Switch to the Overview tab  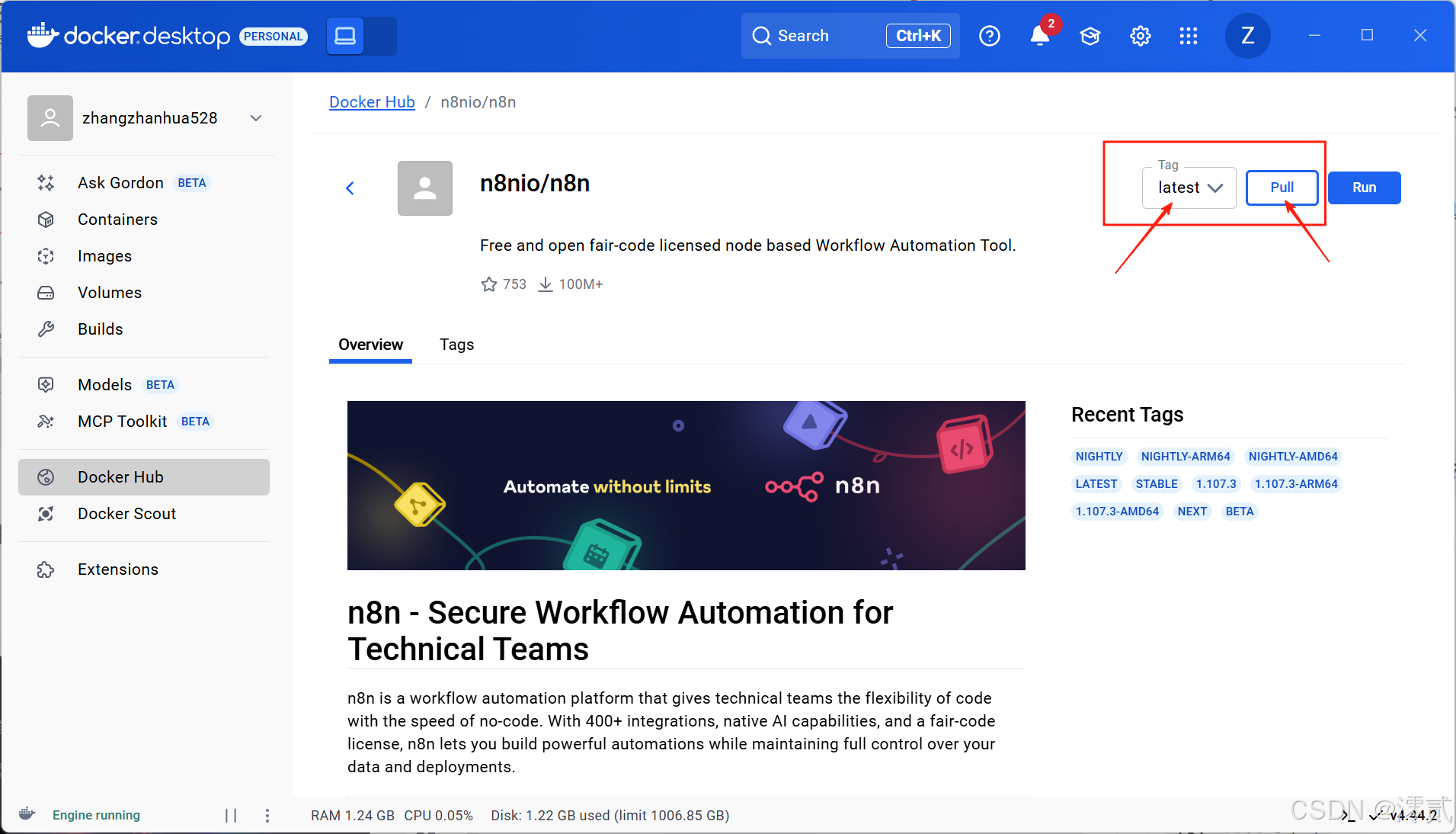[x=370, y=345]
